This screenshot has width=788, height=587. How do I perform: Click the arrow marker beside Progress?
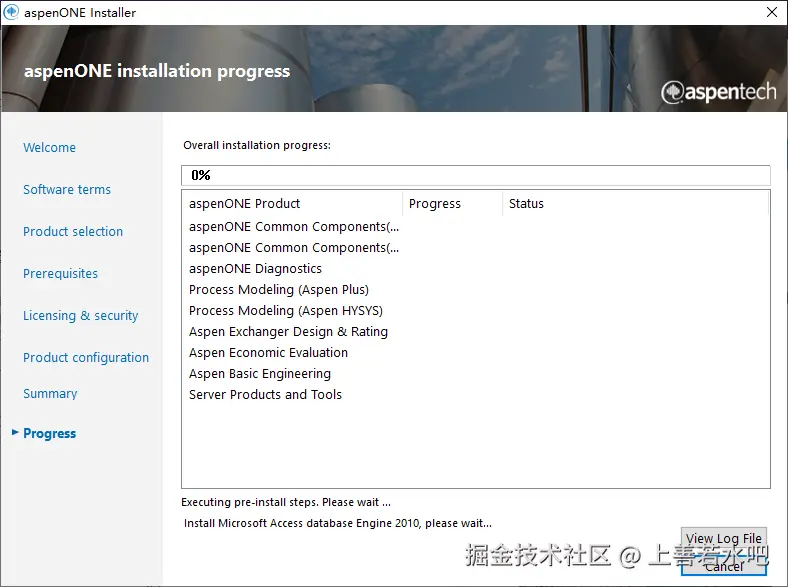15,432
